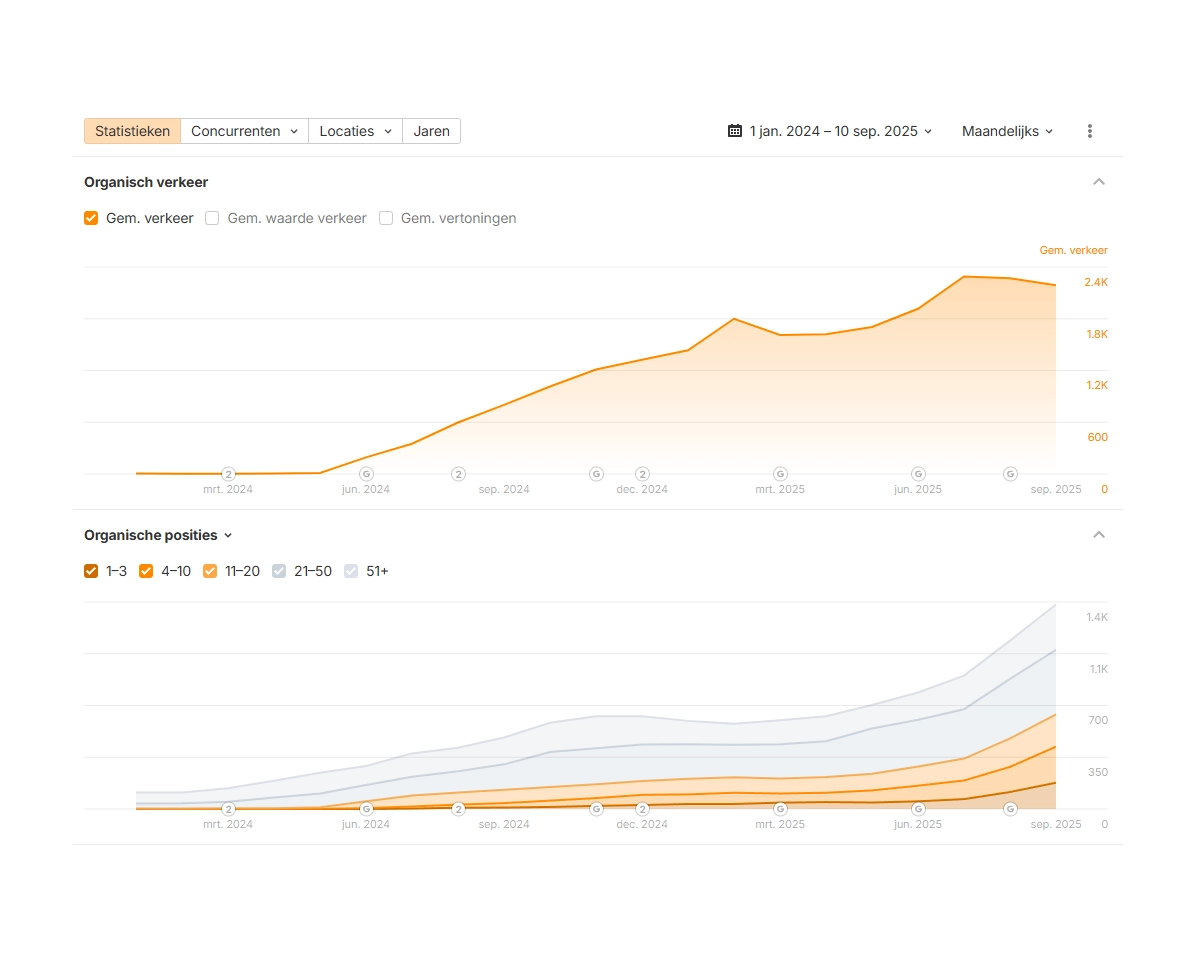Viewport: 1197px width, 953px height.
Task: Switch to the Statistieken tab
Action: [x=132, y=131]
